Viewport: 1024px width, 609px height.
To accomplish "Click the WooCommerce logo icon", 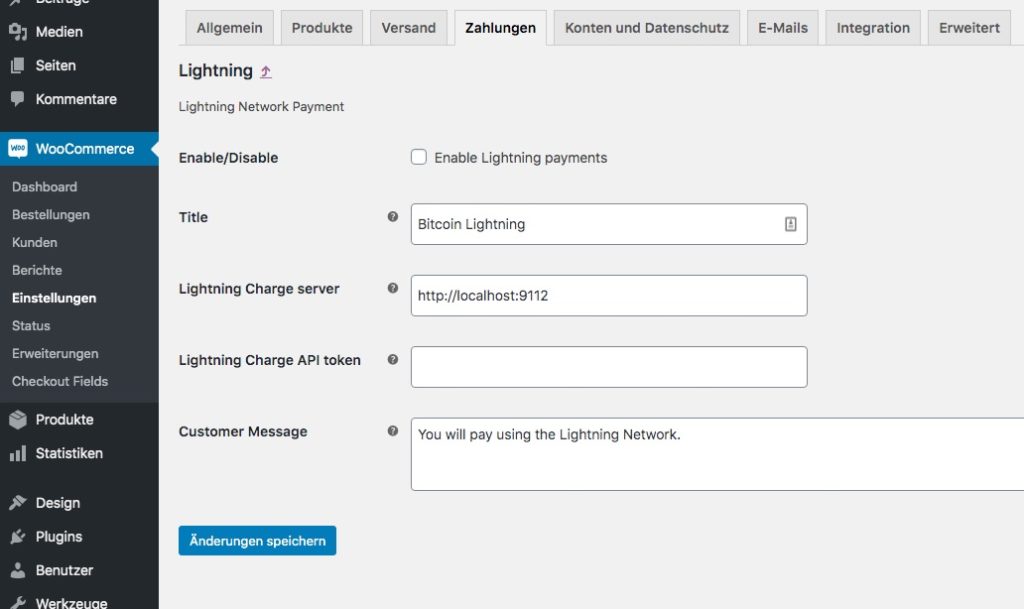I will tap(18, 149).
